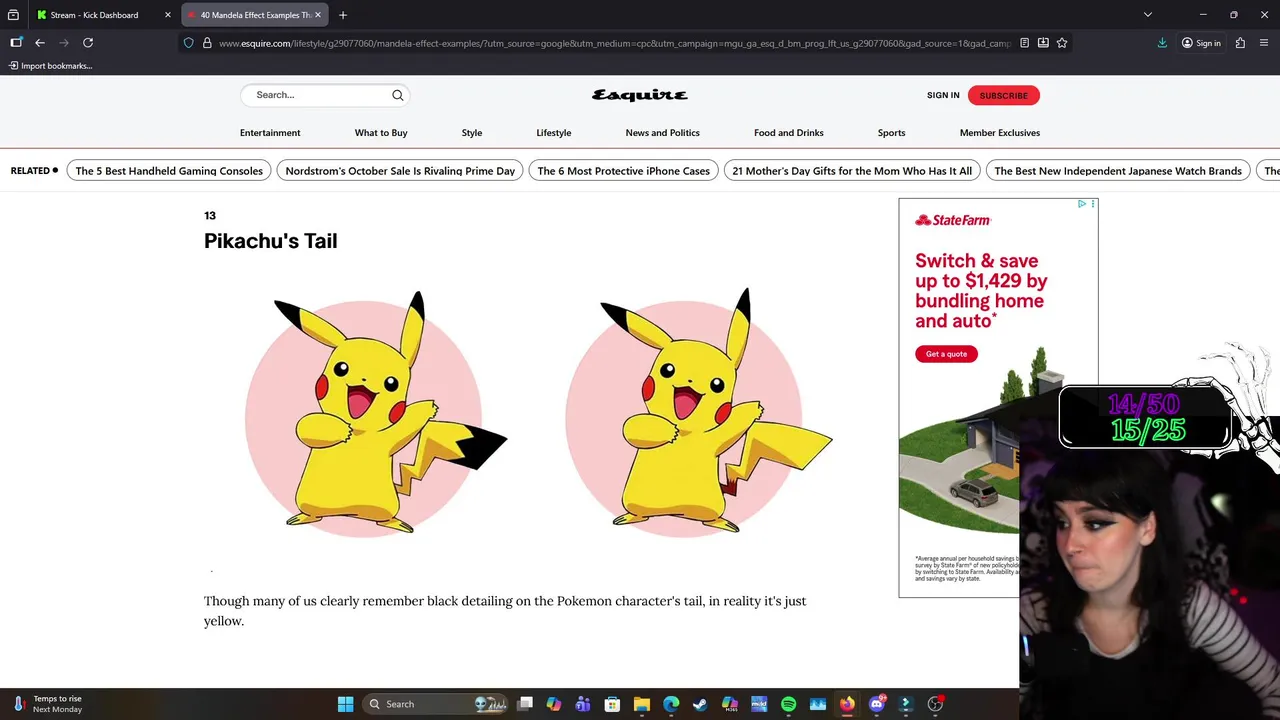
Task: Open Microsoft Store taskbar icon
Action: point(612,704)
